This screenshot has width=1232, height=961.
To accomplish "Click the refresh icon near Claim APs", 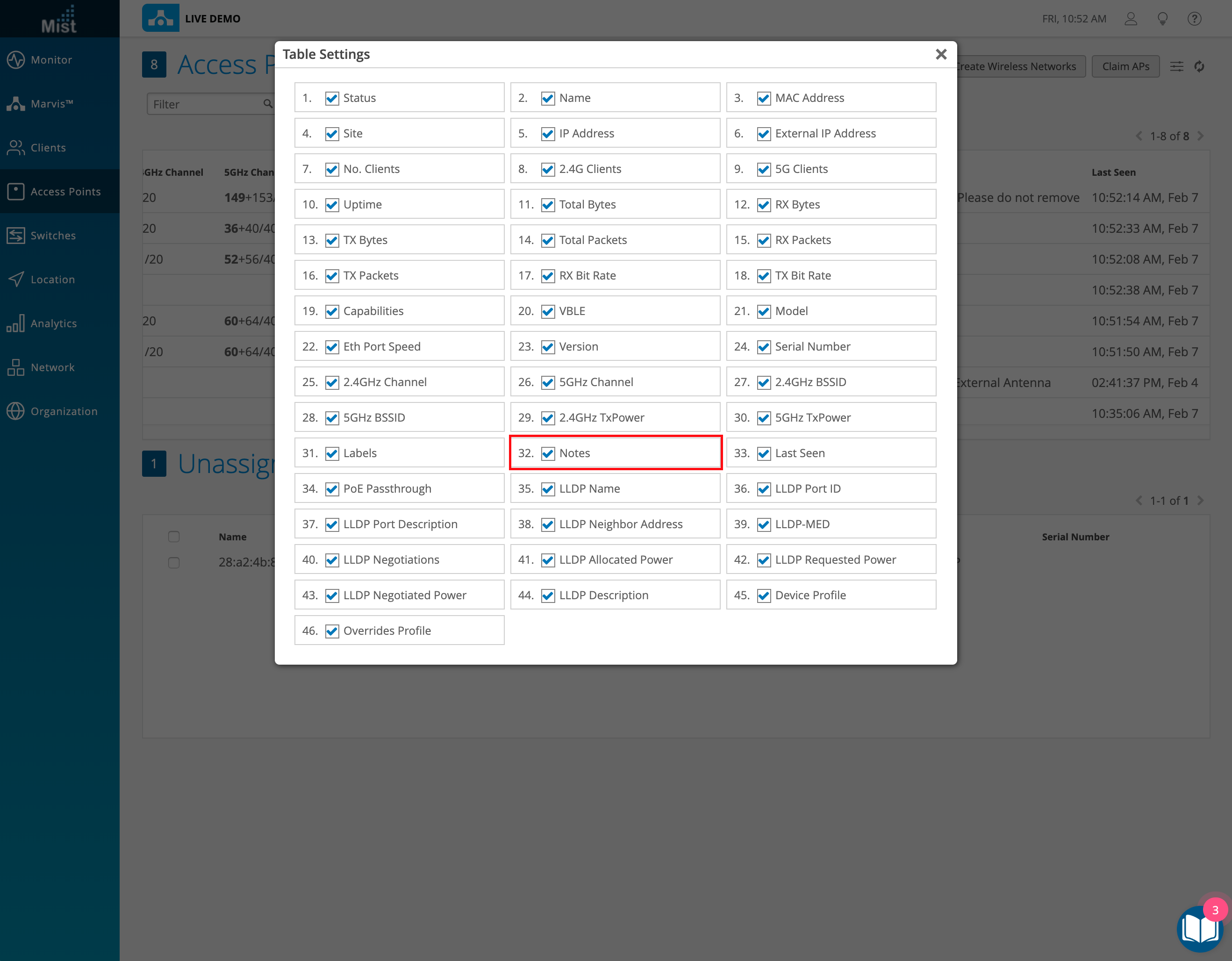I will pos(1199,66).
